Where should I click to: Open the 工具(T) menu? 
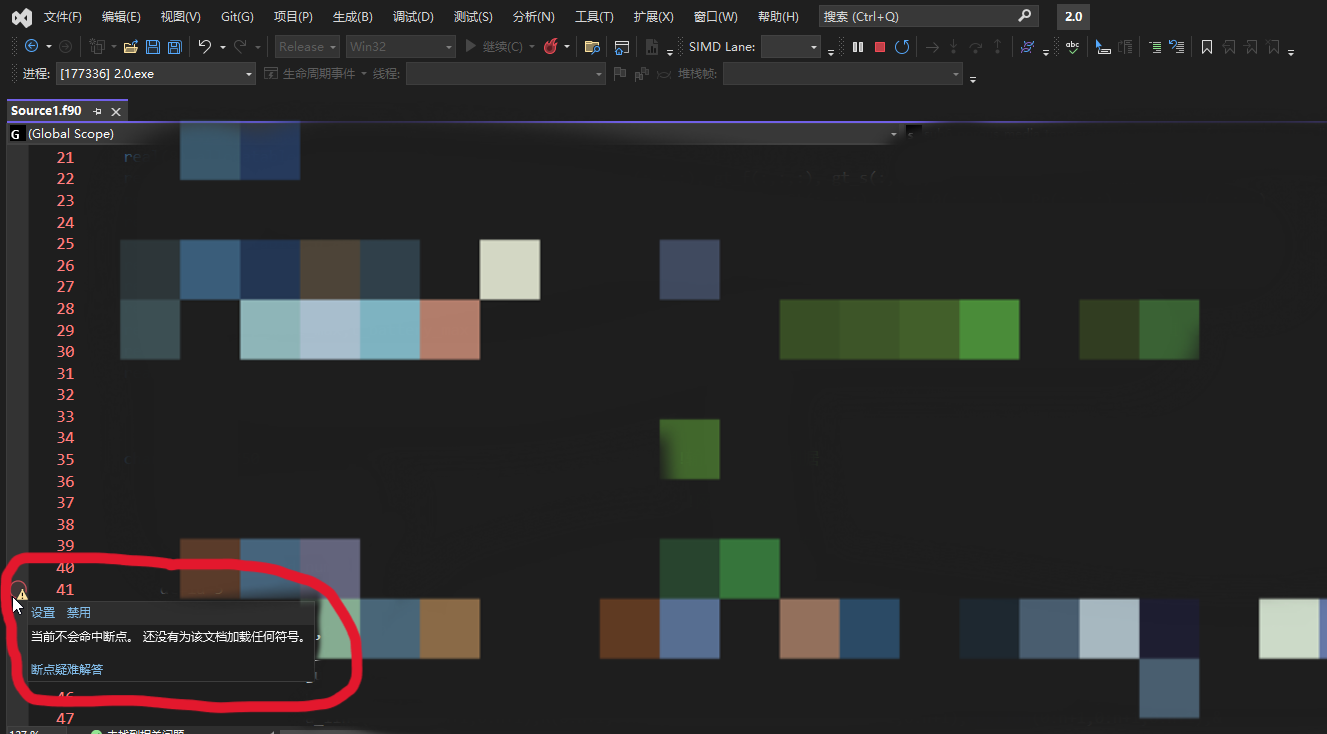(x=594, y=16)
